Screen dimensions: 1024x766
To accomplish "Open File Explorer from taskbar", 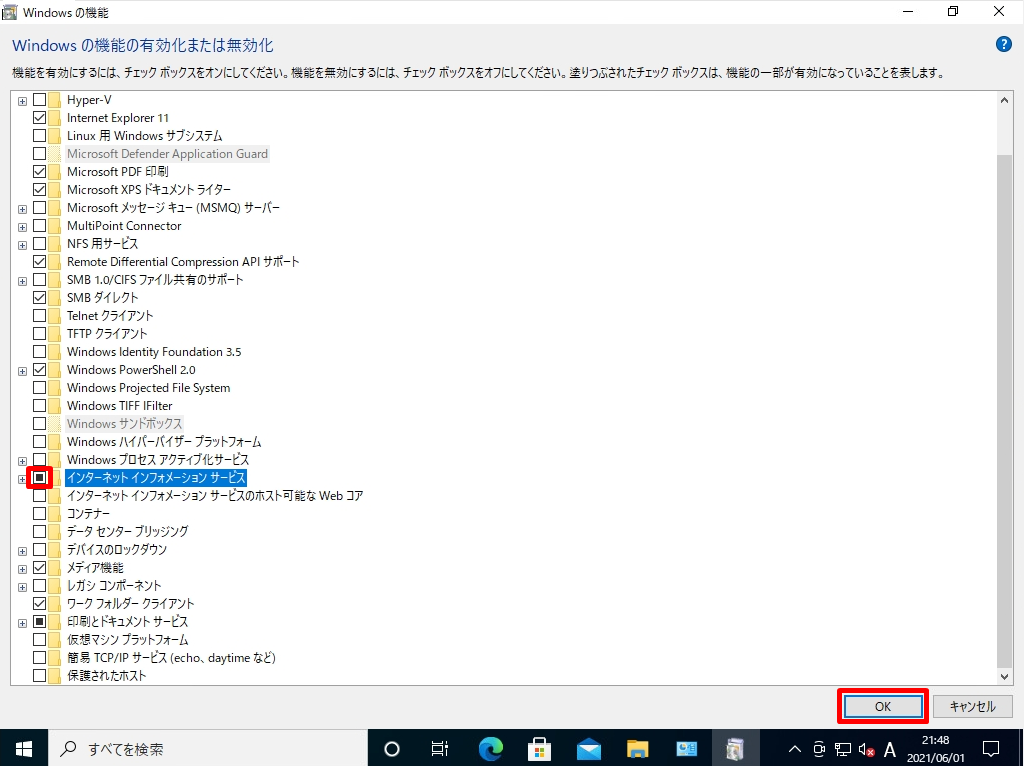I will (x=637, y=748).
